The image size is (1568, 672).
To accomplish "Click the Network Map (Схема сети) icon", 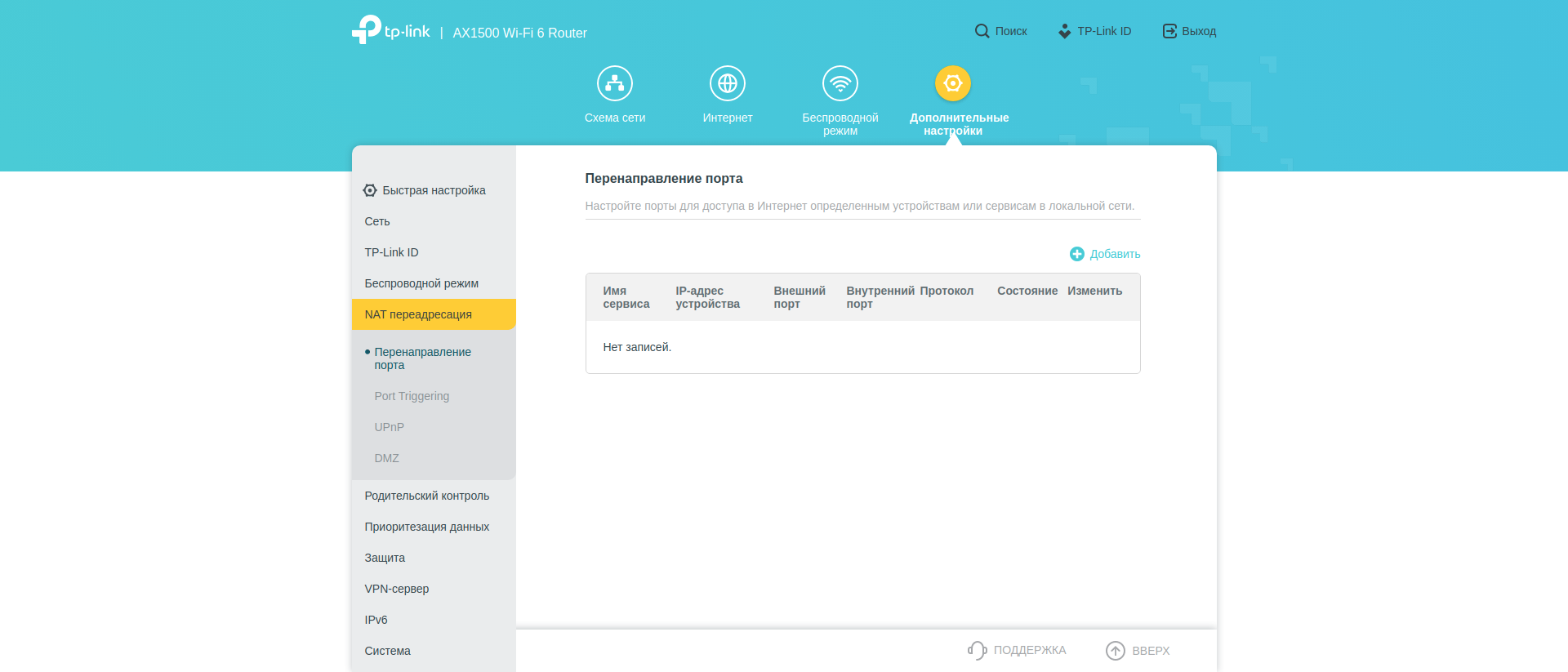I will pos(614,83).
